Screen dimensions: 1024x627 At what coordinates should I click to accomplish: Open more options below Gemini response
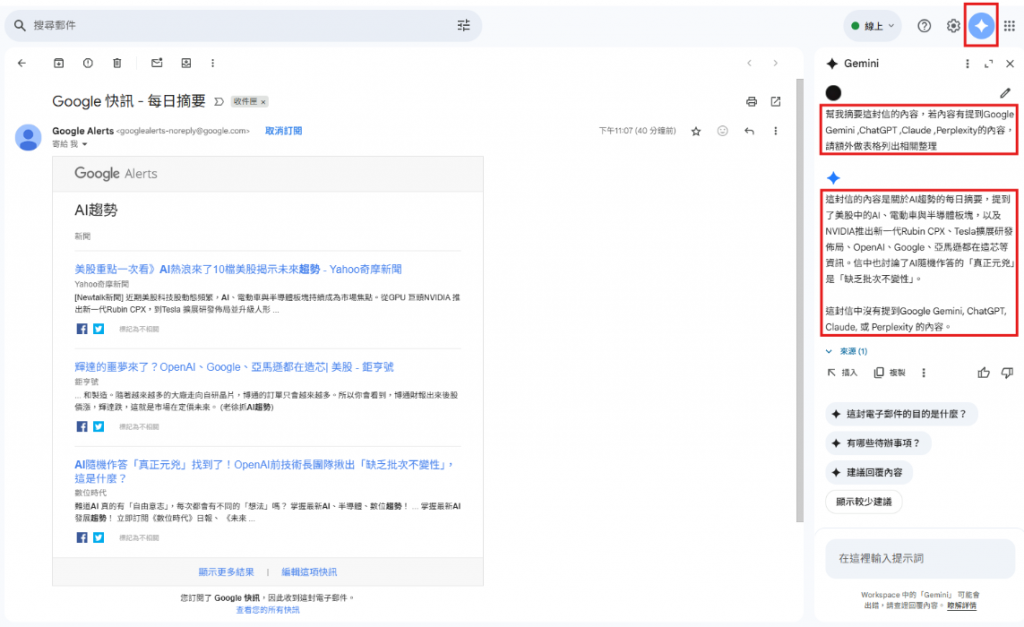tap(923, 372)
